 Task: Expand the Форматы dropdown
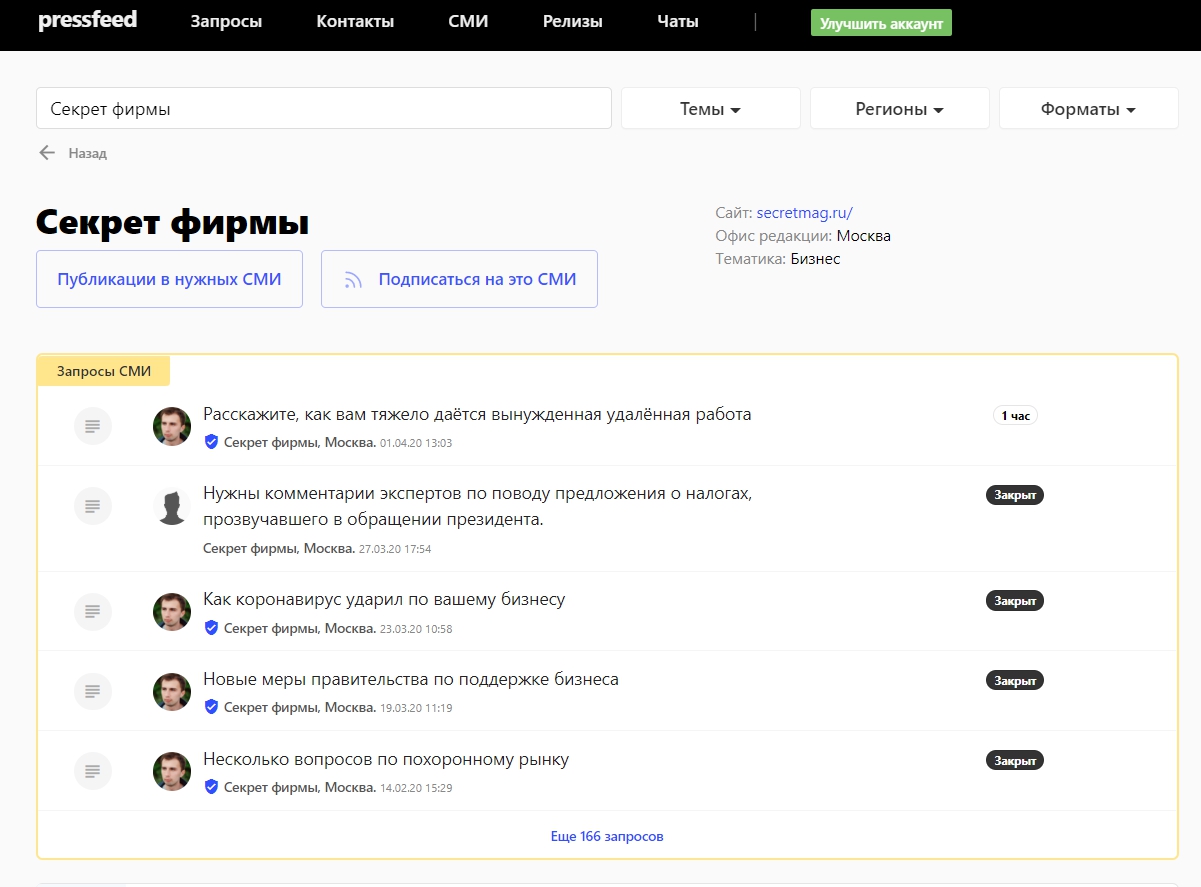coord(1088,109)
